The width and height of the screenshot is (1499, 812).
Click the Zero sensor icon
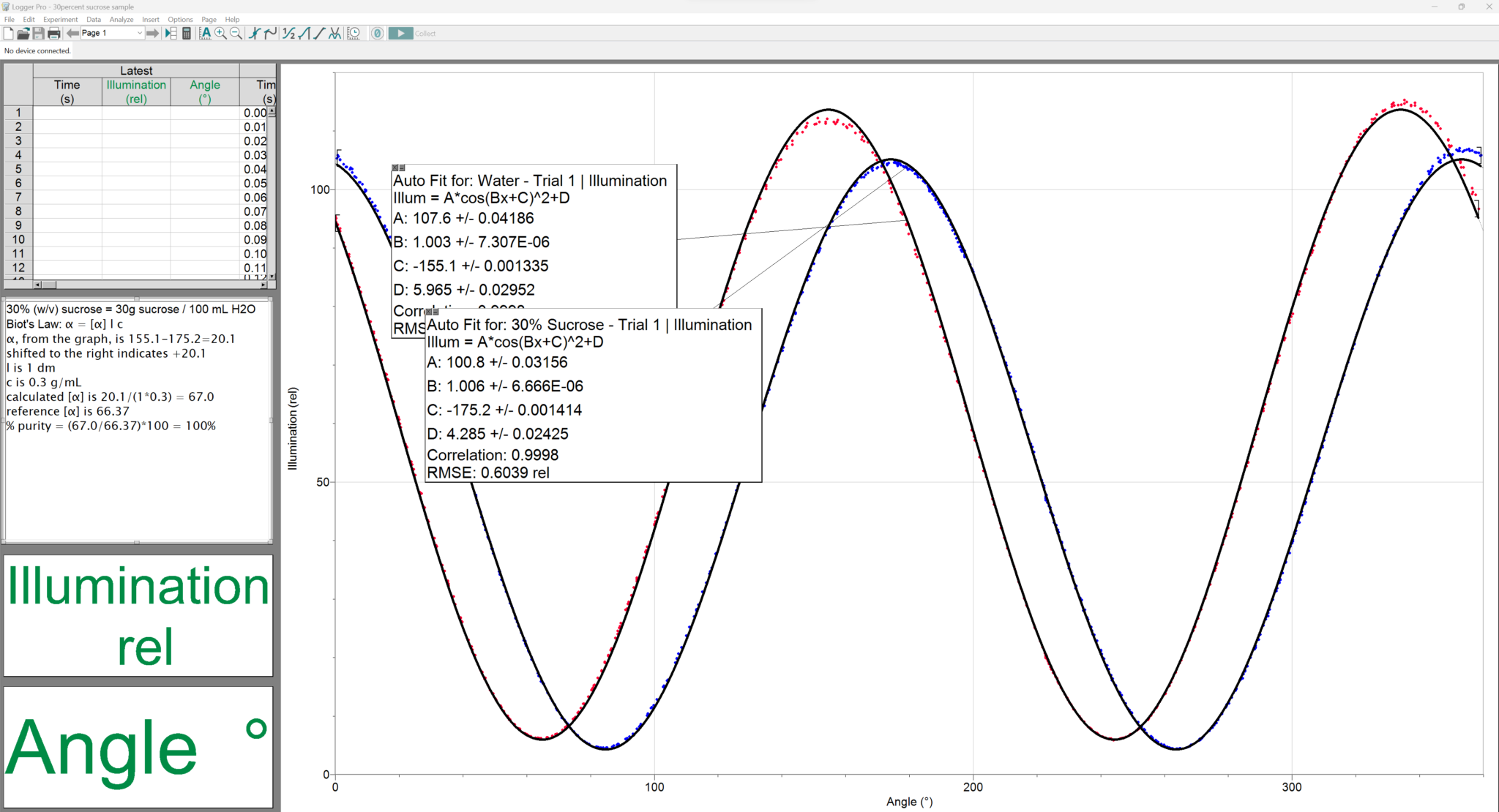tap(377, 33)
